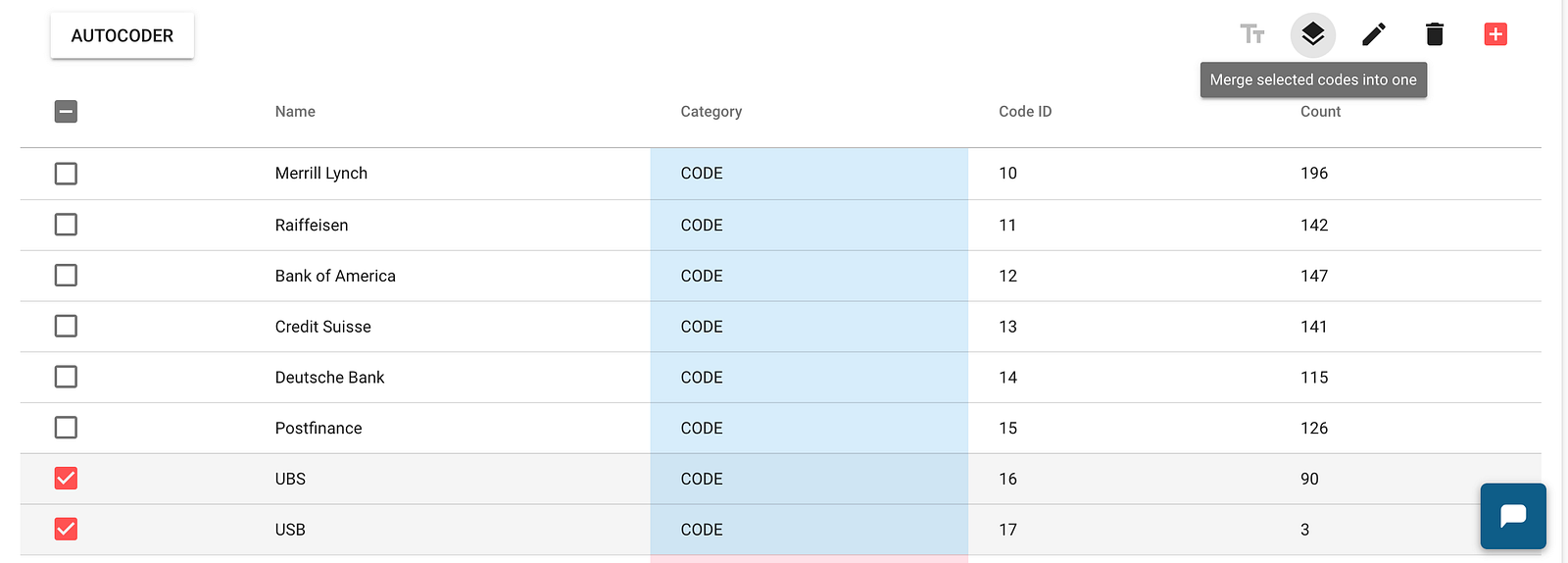Click the Deutsche Bank name cell
The image size is (1568, 563).
pos(329,378)
